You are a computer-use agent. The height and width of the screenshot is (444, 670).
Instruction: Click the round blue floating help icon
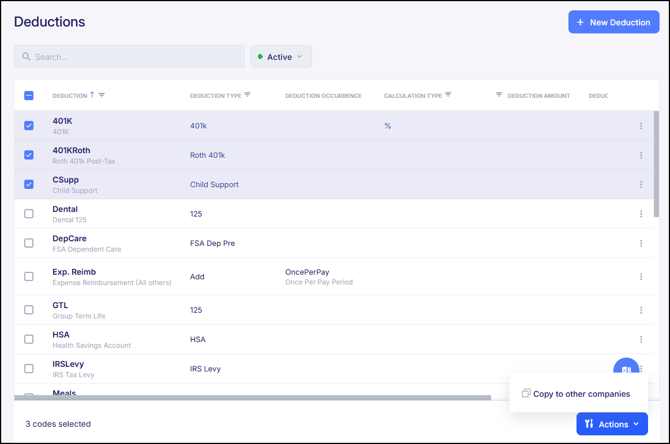coord(625,367)
